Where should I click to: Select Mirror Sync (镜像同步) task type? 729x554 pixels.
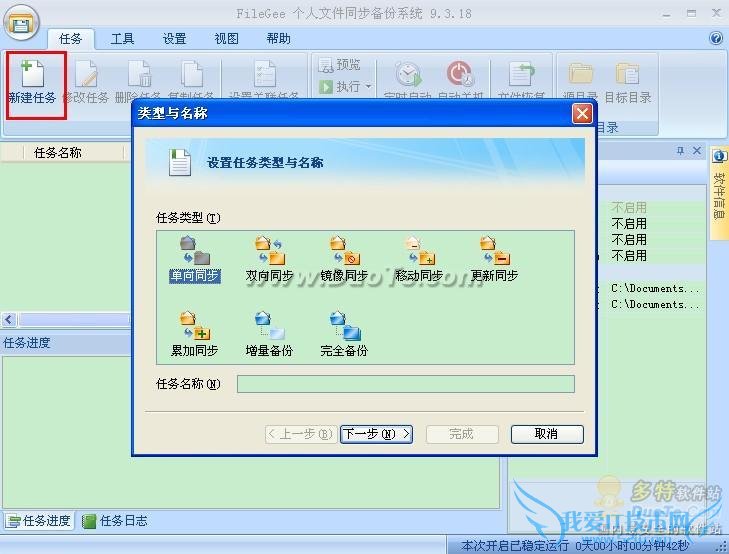click(344, 259)
